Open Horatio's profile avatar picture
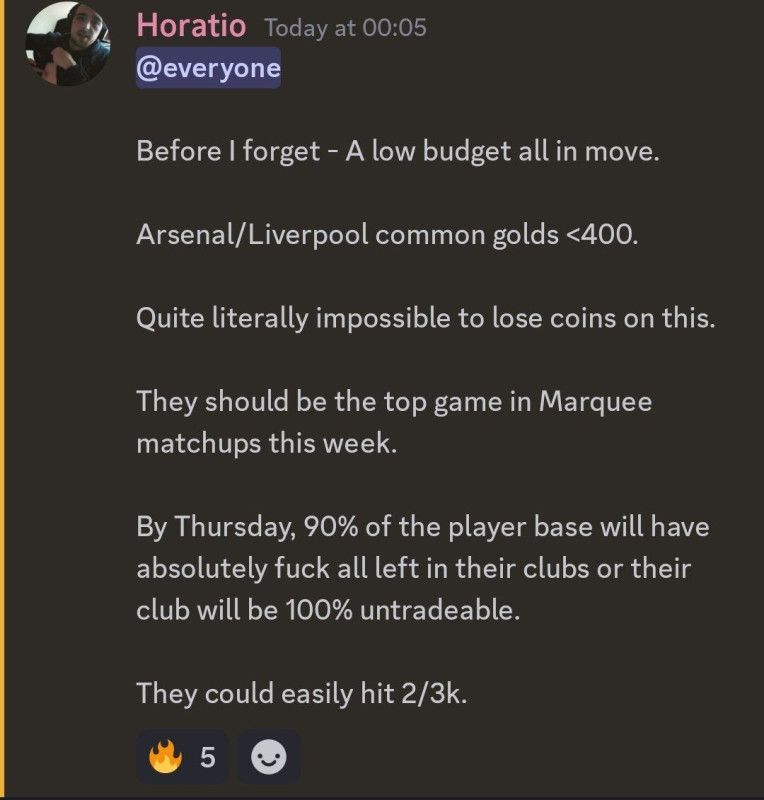This screenshot has width=764, height=800. 68,44
